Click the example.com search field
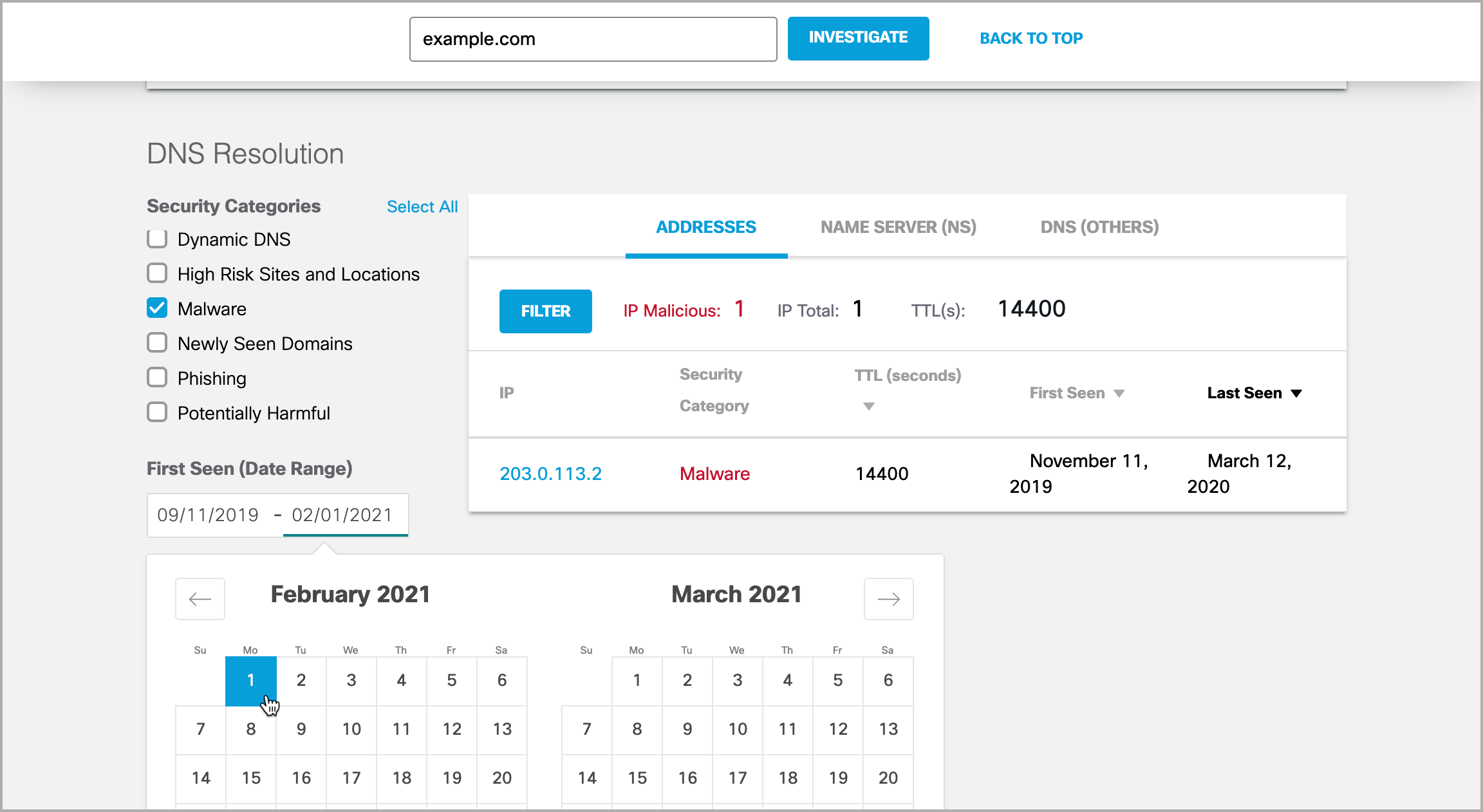The height and width of the screenshot is (812, 1483). point(593,39)
